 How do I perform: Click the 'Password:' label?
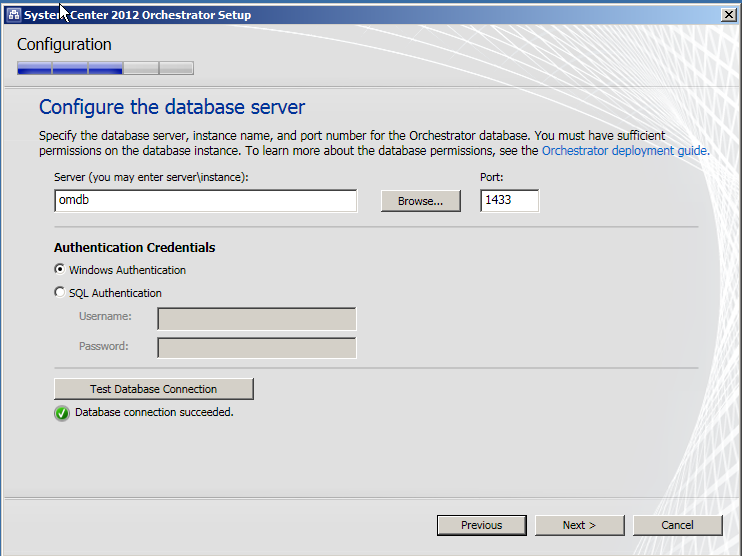tap(104, 346)
